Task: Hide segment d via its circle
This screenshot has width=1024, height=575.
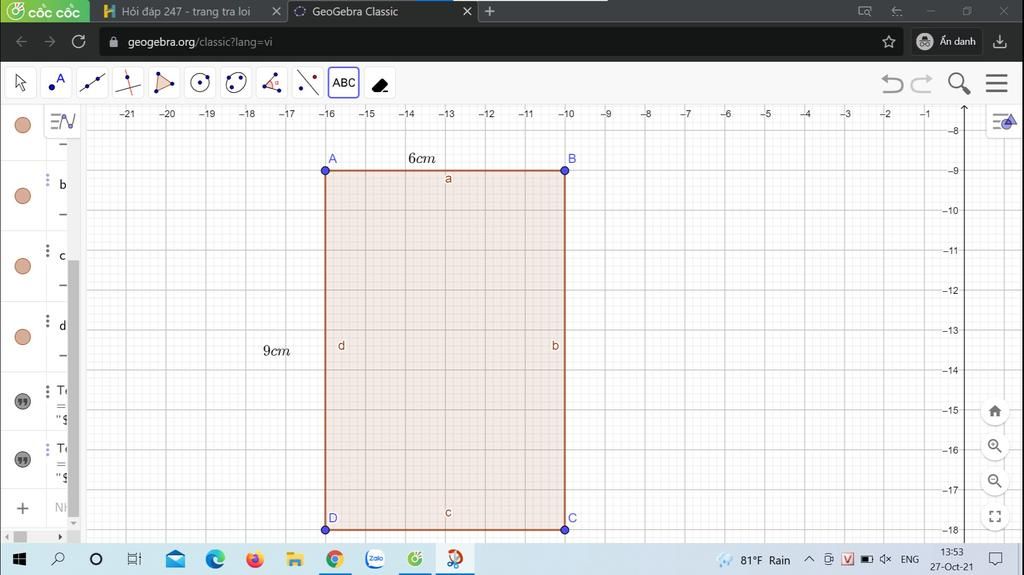Action: pyautogui.click(x=23, y=337)
